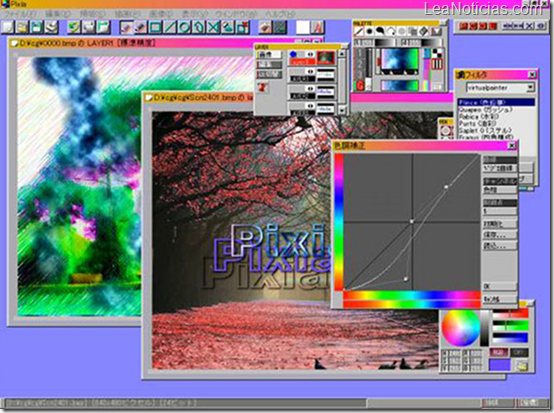This screenshot has height=413, width=554.
Task: Close the filter panel window
Action: click(532, 75)
